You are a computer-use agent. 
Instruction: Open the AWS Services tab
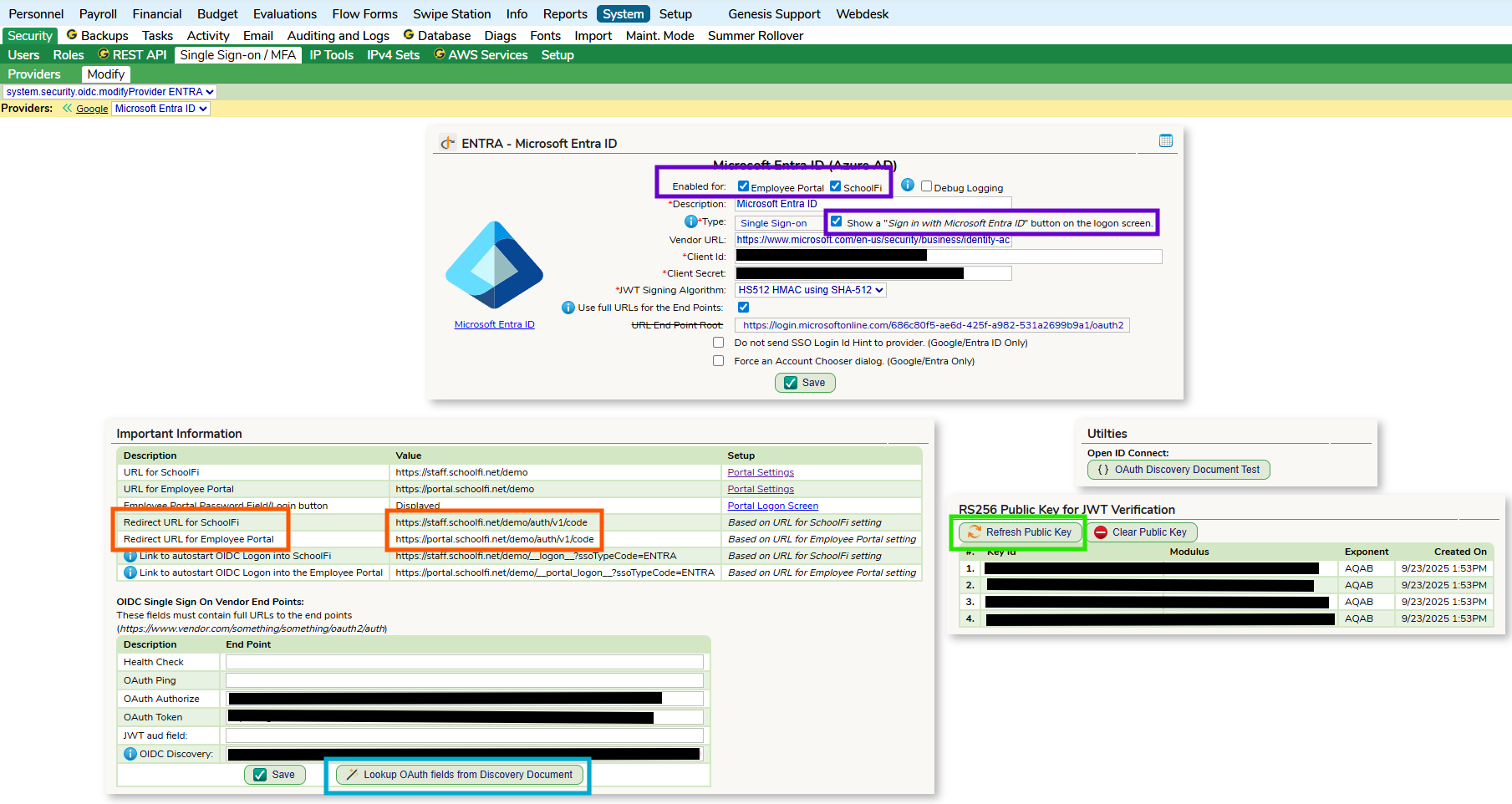[481, 55]
